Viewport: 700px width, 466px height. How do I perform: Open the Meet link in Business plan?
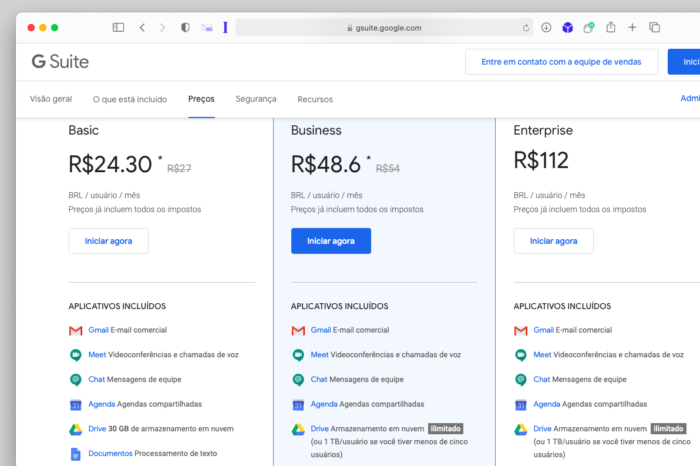tap(320, 355)
